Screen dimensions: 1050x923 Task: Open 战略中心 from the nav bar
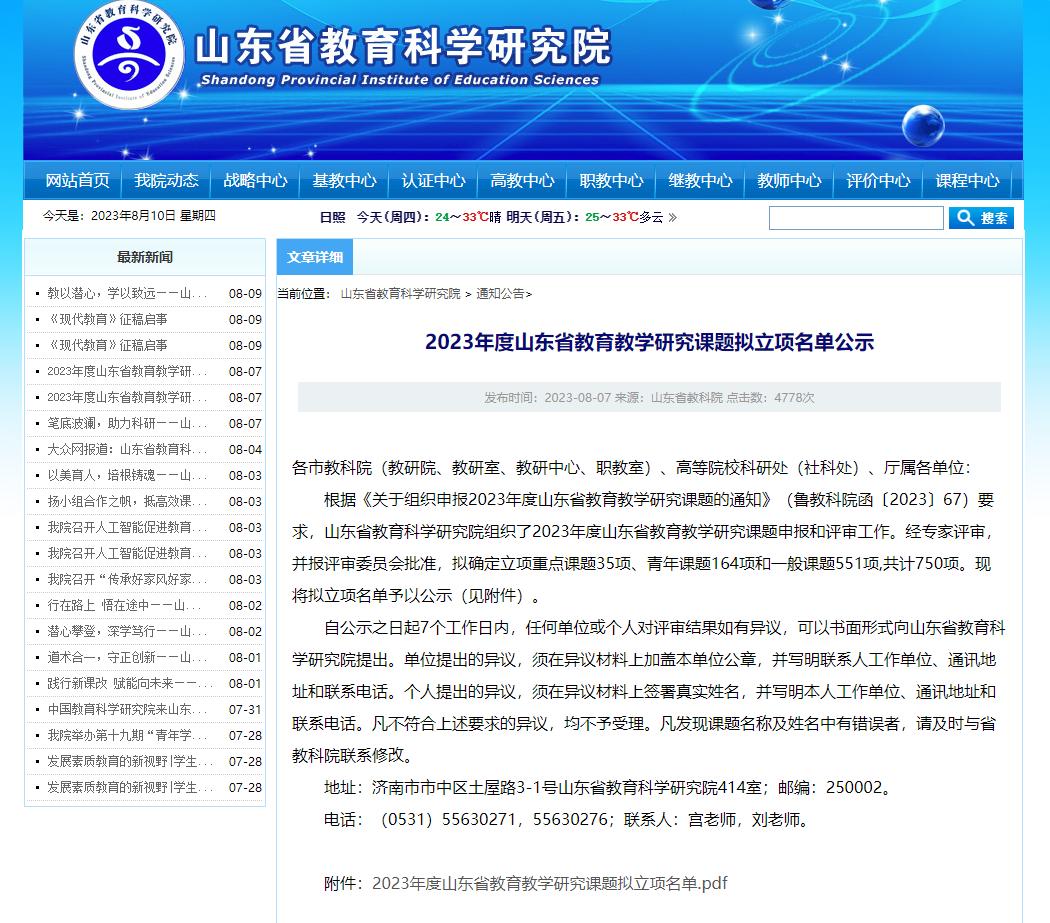click(x=255, y=180)
